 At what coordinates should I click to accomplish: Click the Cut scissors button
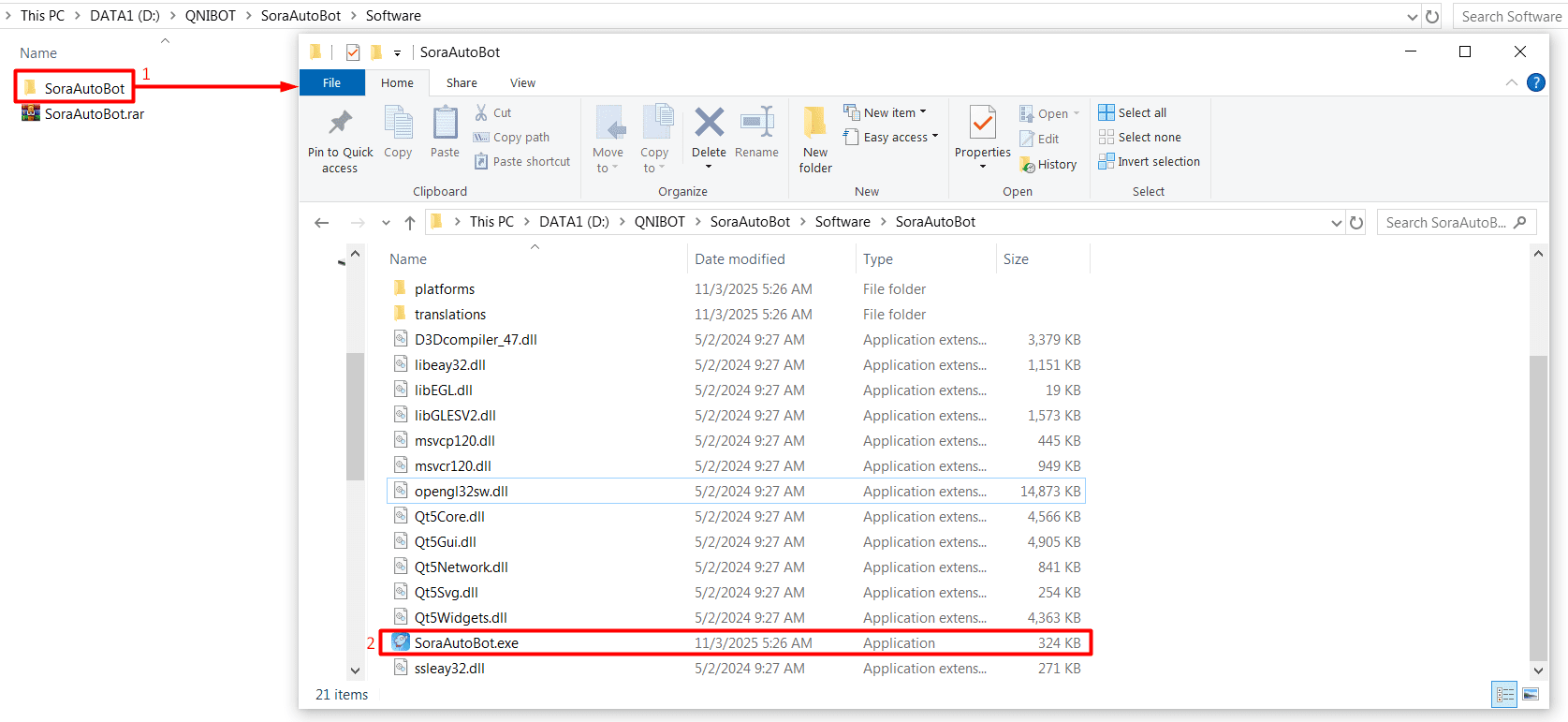click(492, 112)
